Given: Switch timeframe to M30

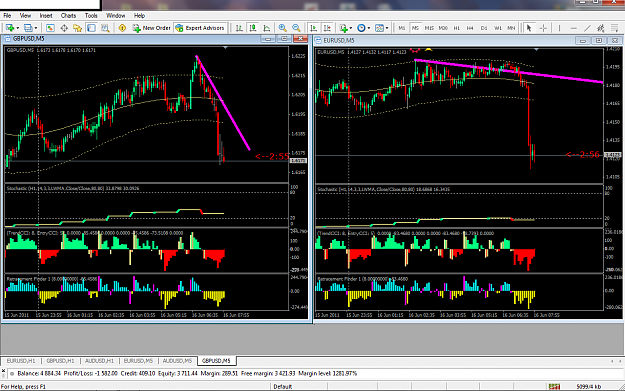Looking at the screenshot, I should point(443,28).
